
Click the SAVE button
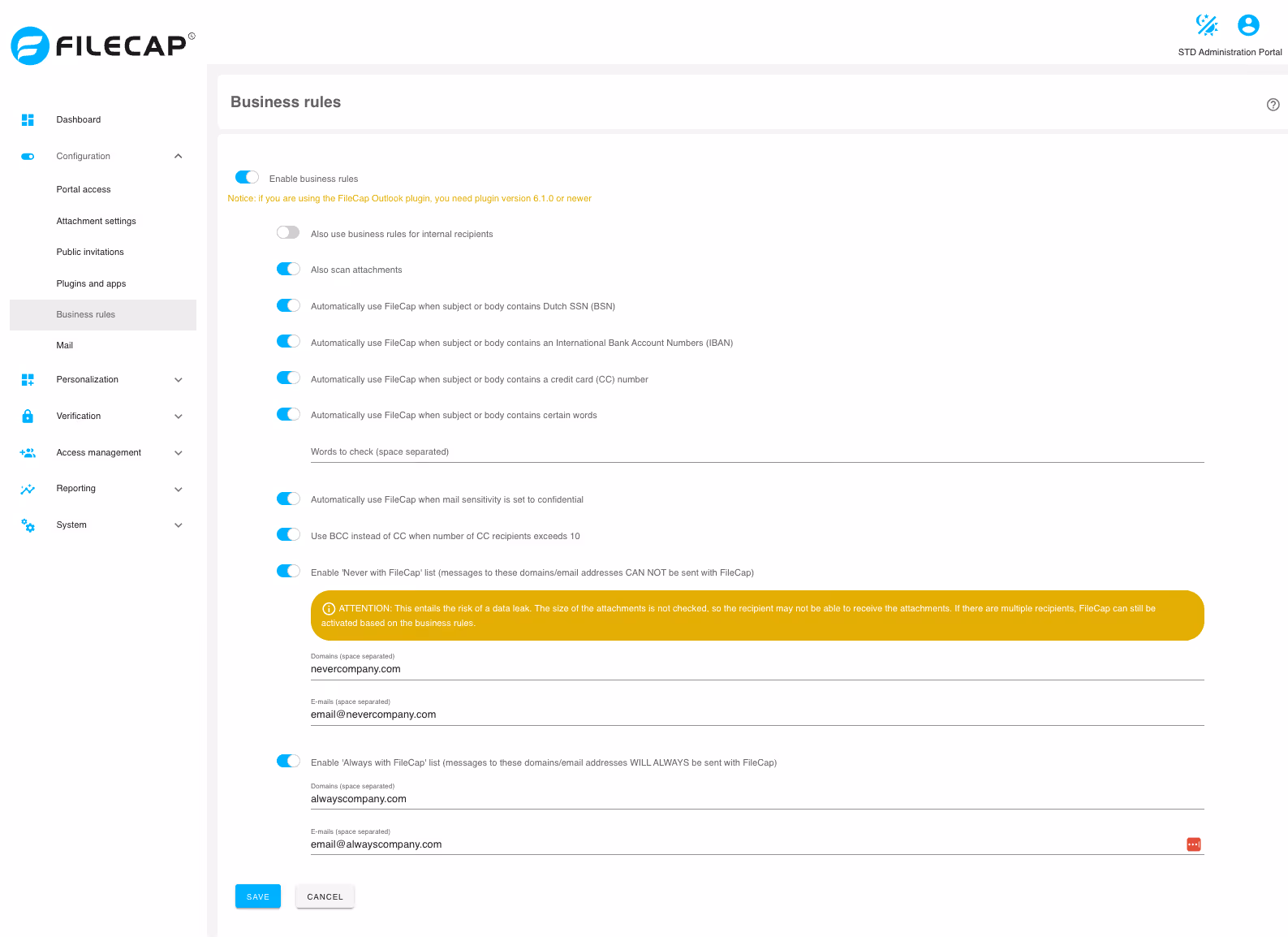pyautogui.click(x=258, y=896)
